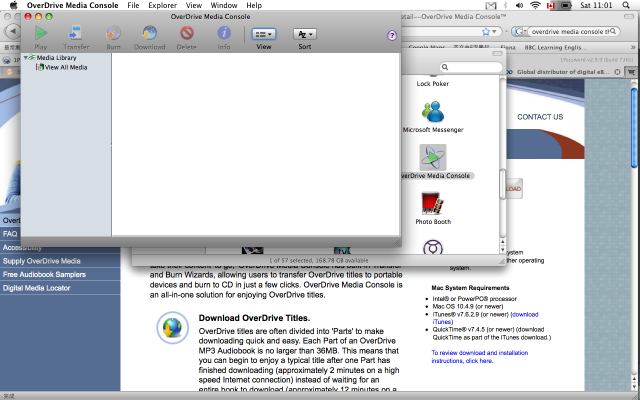The height and width of the screenshot is (400, 640).
Task: Click the Spotlight magnifier icon
Action: (626, 5)
